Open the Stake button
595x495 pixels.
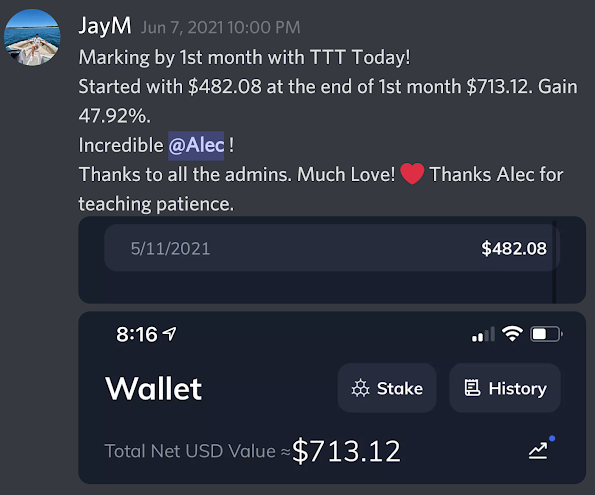pyautogui.click(x=387, y=388)
